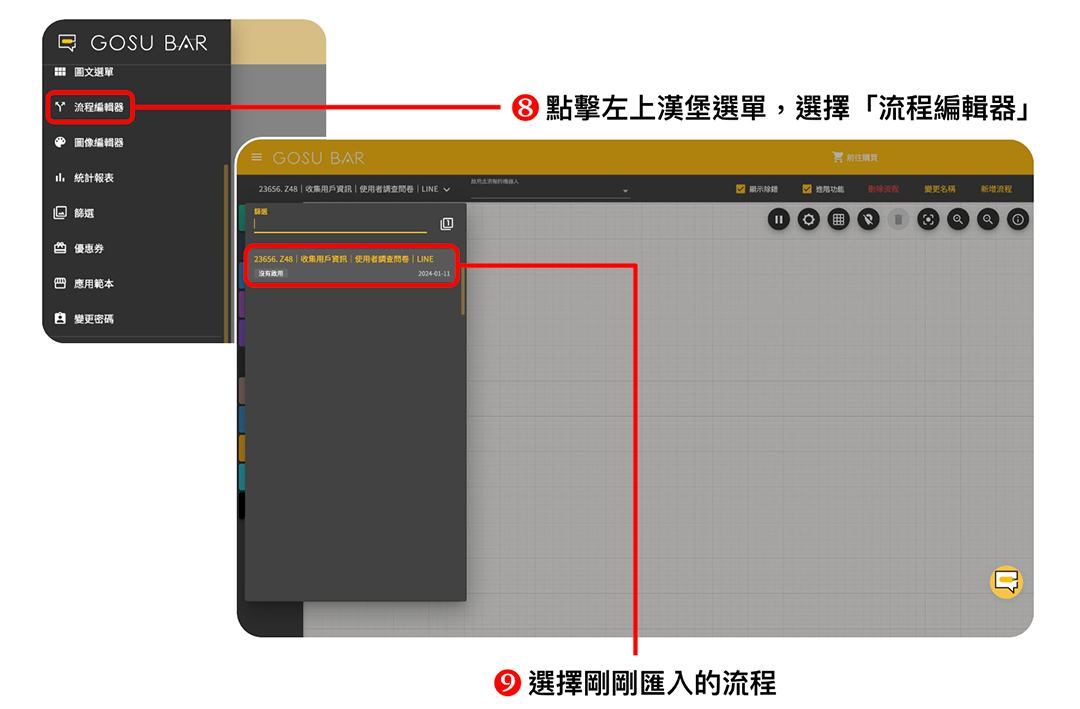Click the 優惠券 coupon icon
Viewport: 1080px width, 709px height.
tap(60, 248)
